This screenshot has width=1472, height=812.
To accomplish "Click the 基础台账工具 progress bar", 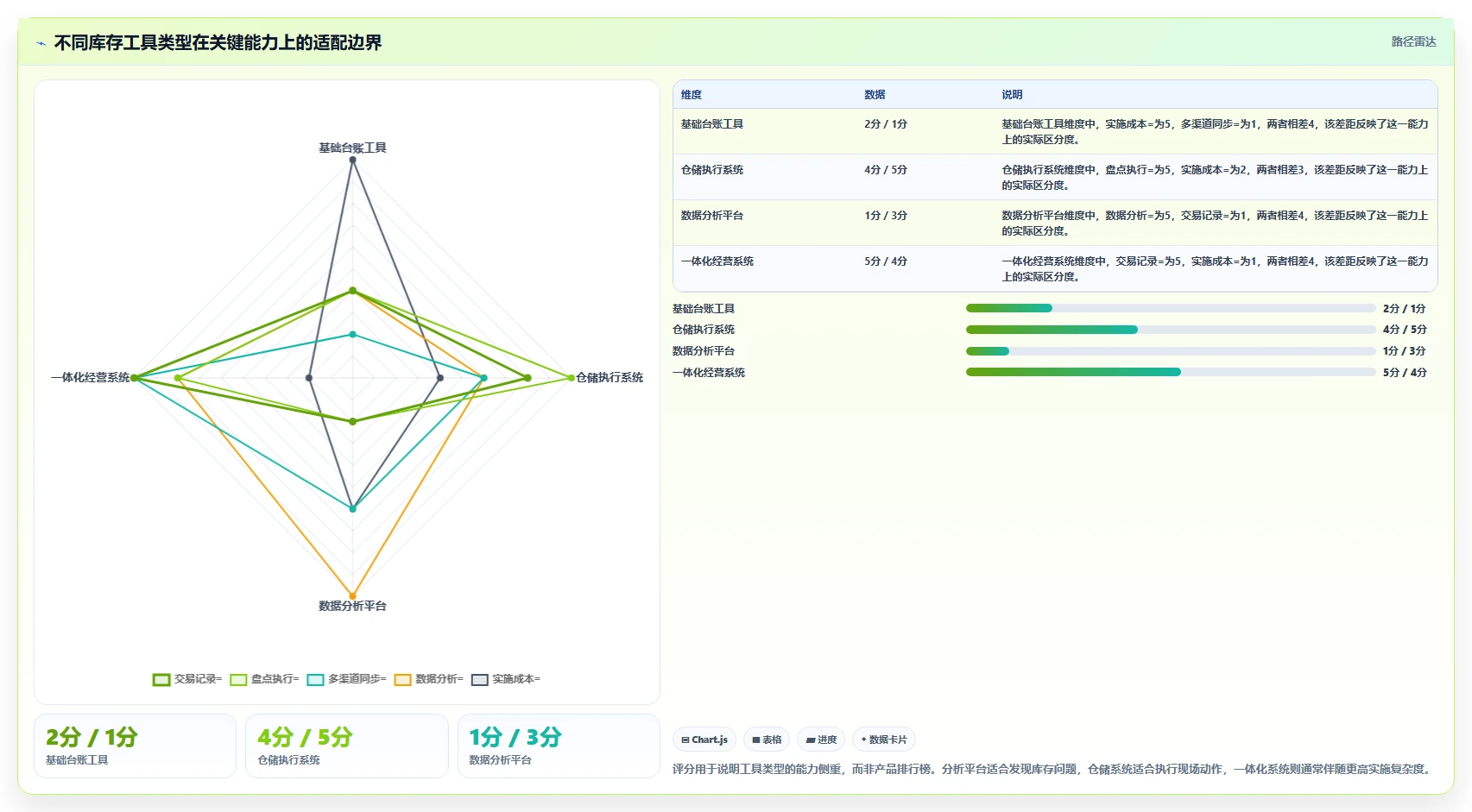I will [x=1171, y=308].
